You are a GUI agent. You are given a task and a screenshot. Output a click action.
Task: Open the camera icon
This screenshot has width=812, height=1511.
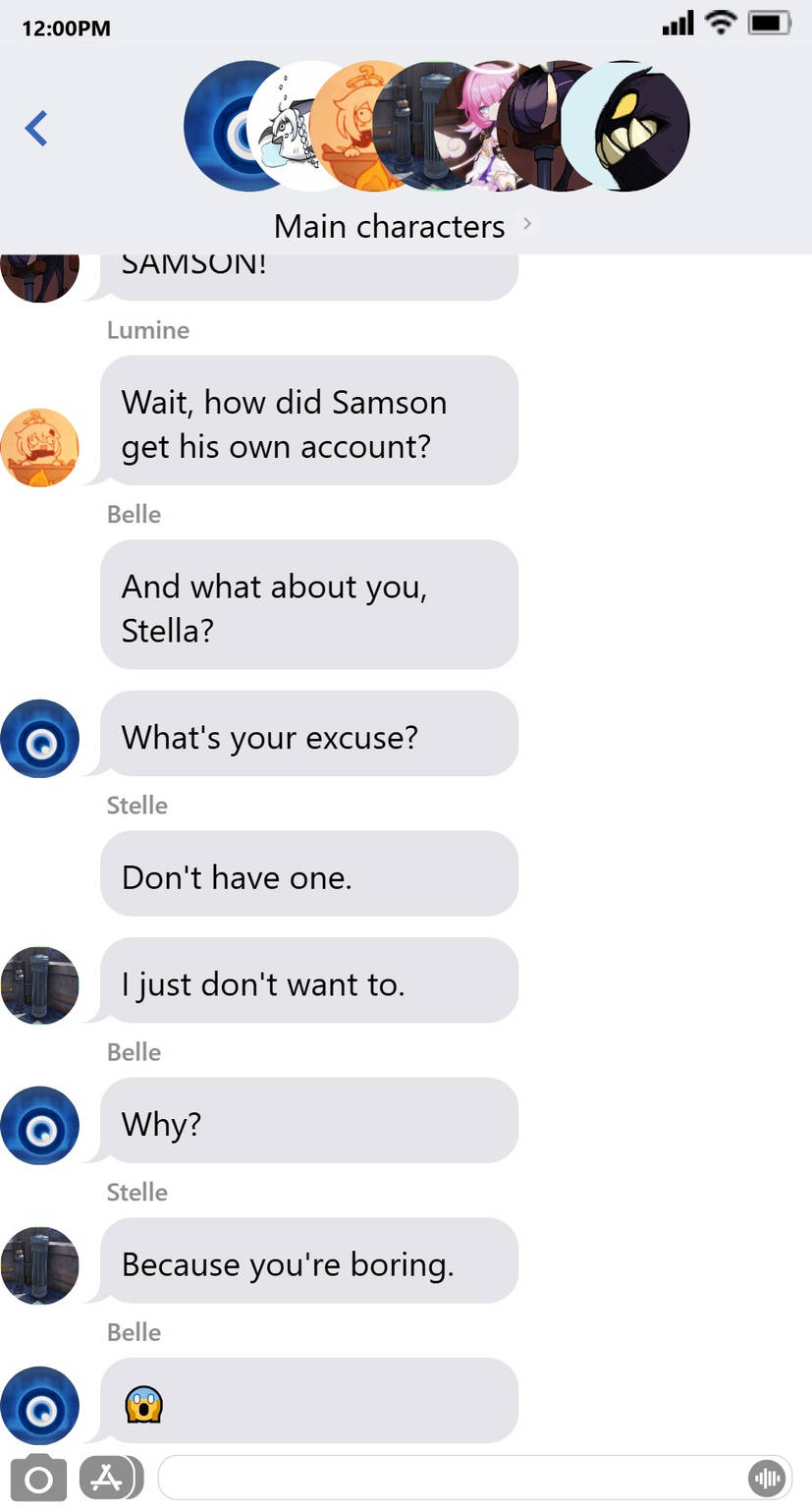[38, 1479]
